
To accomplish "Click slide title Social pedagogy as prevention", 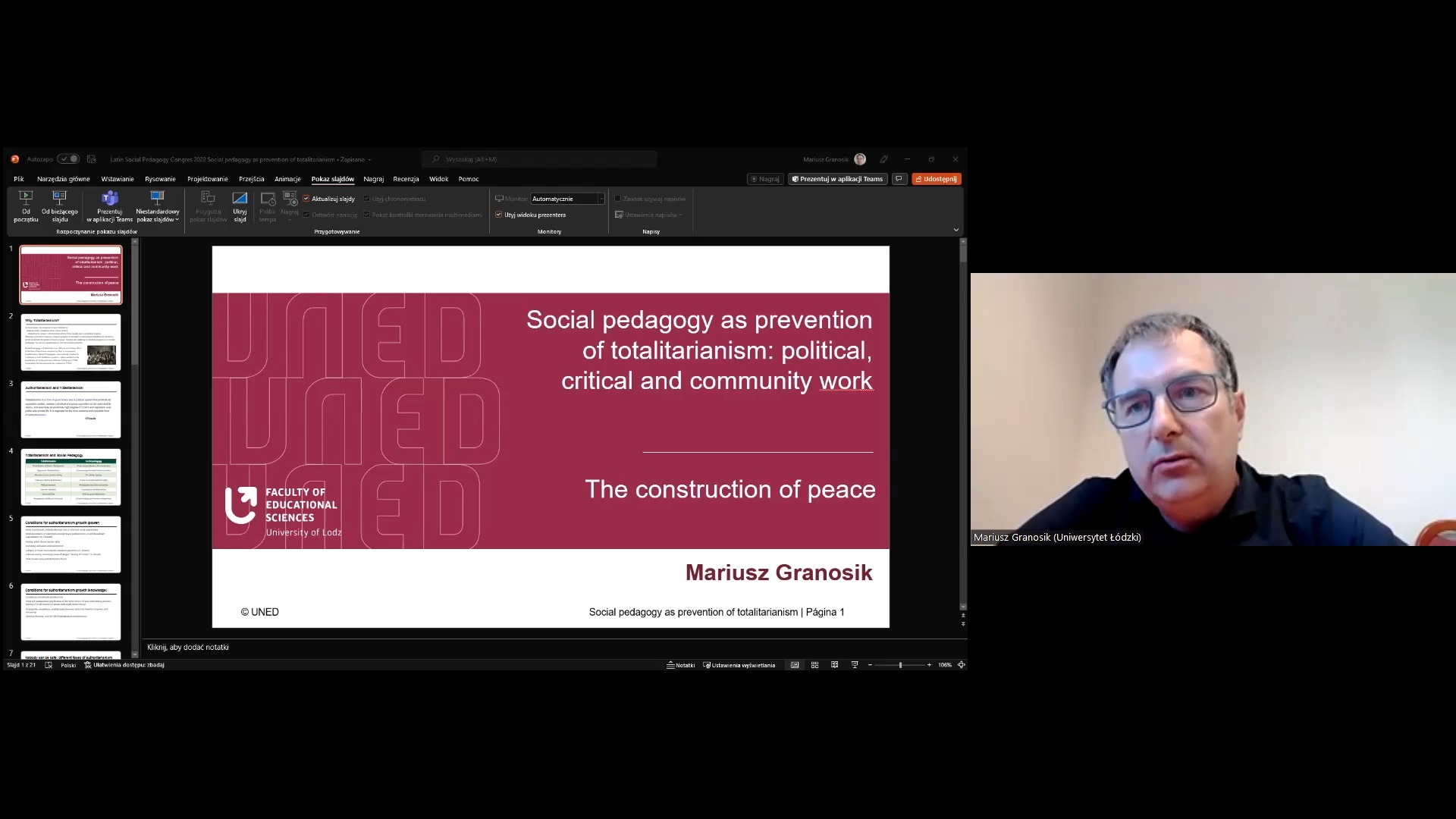I will point(699,350).
